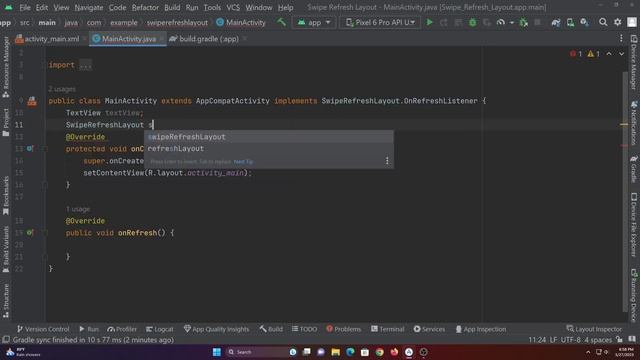The height and width of the screenshot is (360, 640).
Task: Open the app run configuration dropdown
Action: click(313, 22)
